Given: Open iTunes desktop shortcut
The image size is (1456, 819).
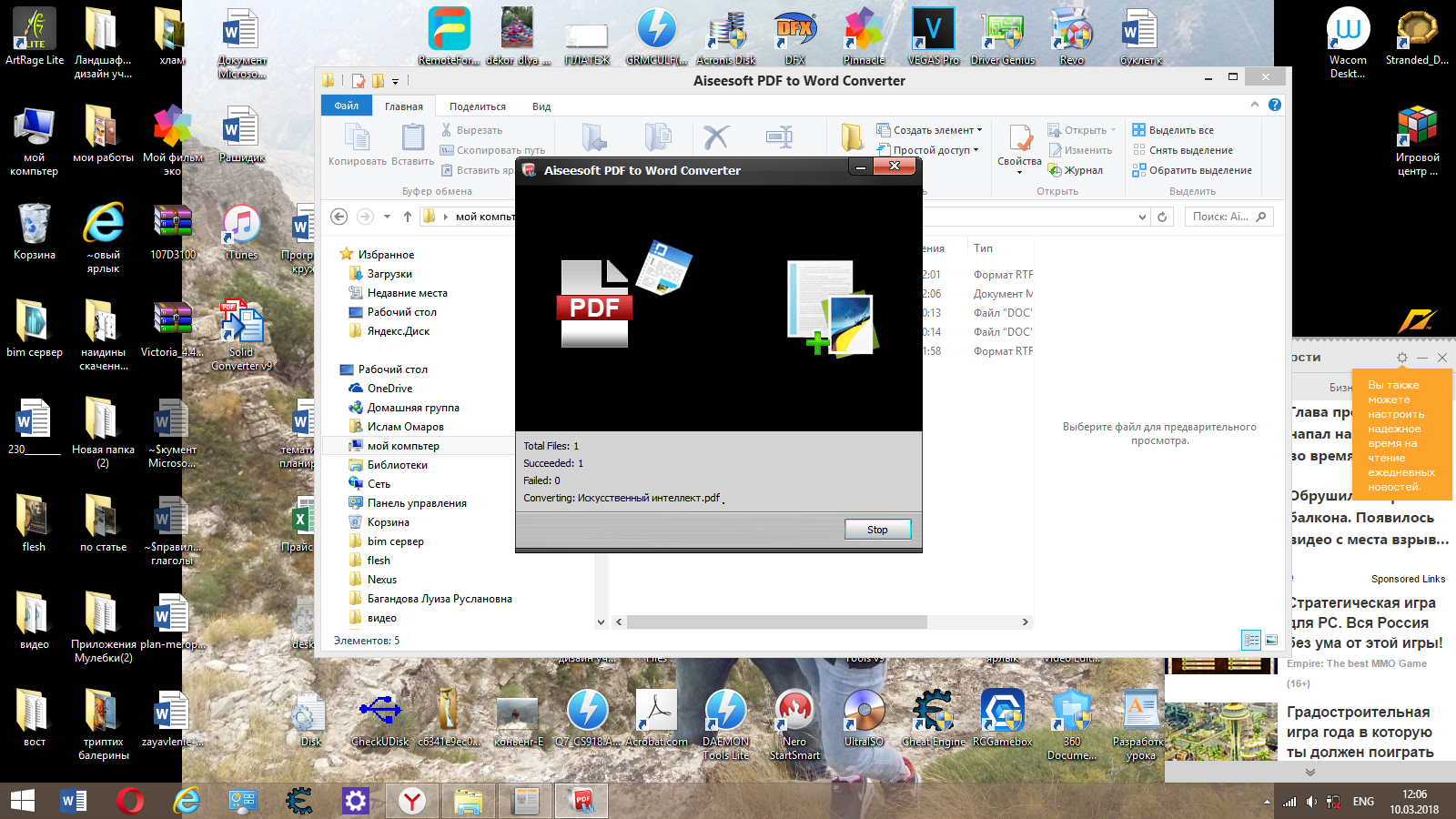Looking at the screenshot, I should 241,231.
